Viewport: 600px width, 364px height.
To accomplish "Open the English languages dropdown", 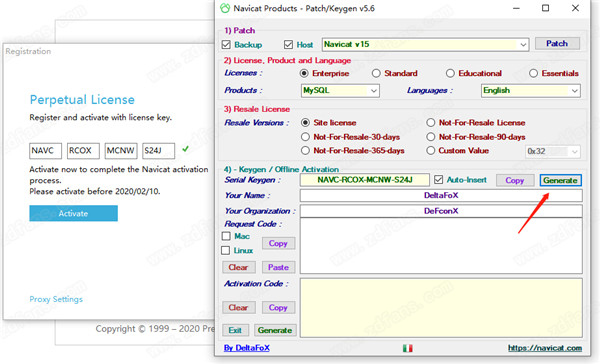I will [x=531, y=91].
